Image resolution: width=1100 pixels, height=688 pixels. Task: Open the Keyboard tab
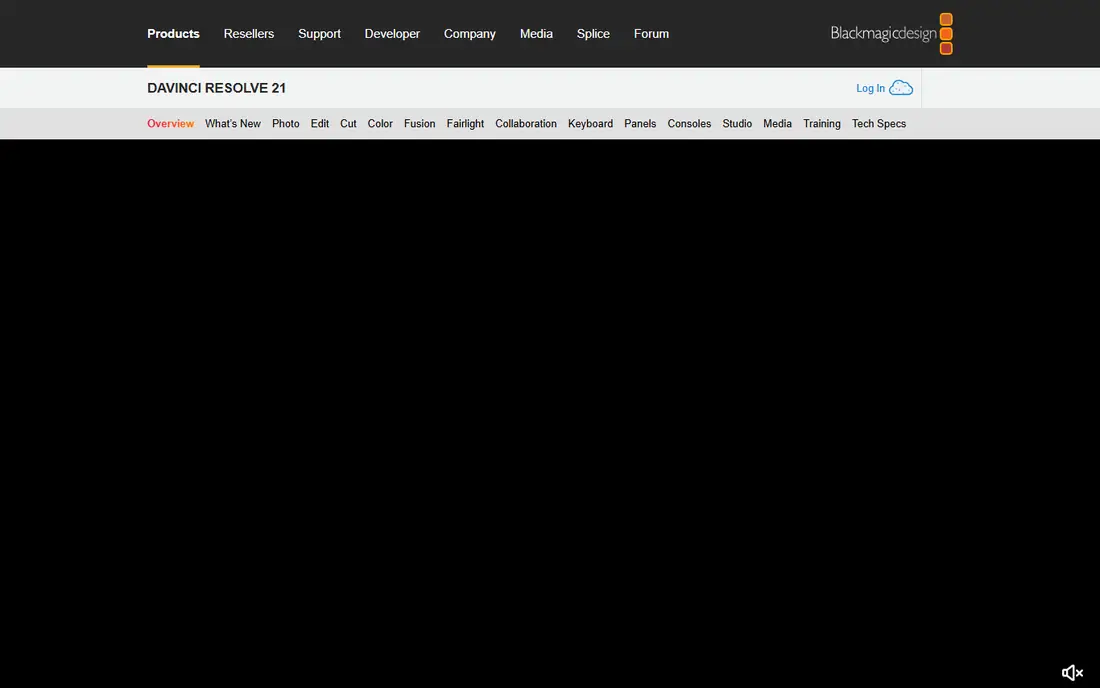click(590, 123)
